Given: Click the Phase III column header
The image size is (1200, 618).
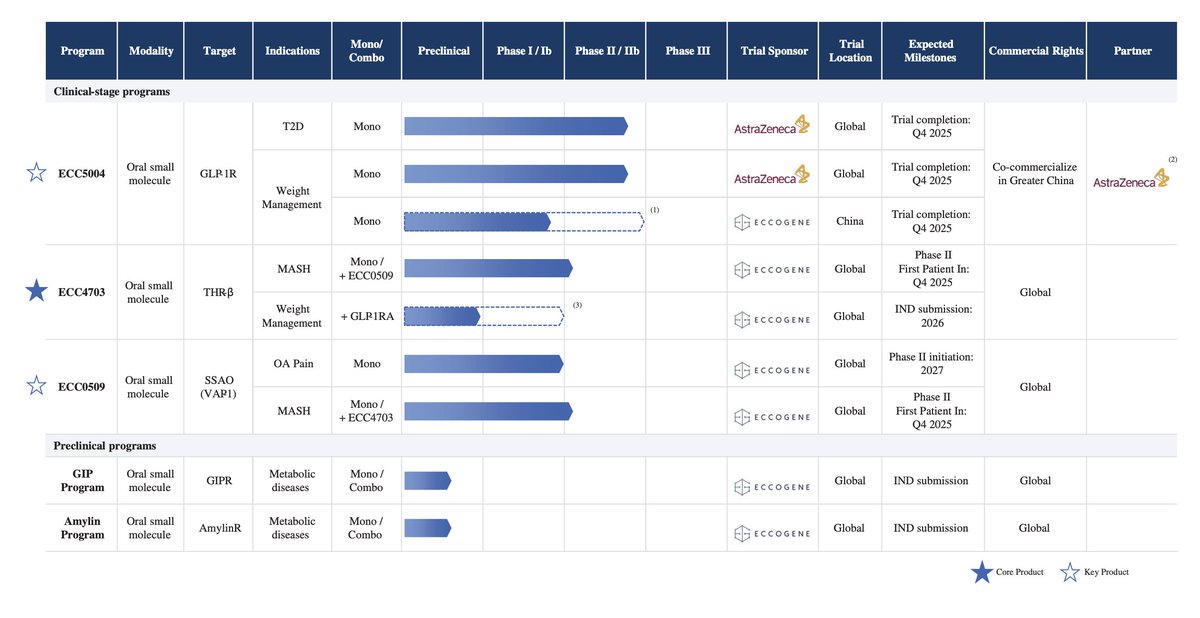Looking at the screenshot, I should point(687,51).
